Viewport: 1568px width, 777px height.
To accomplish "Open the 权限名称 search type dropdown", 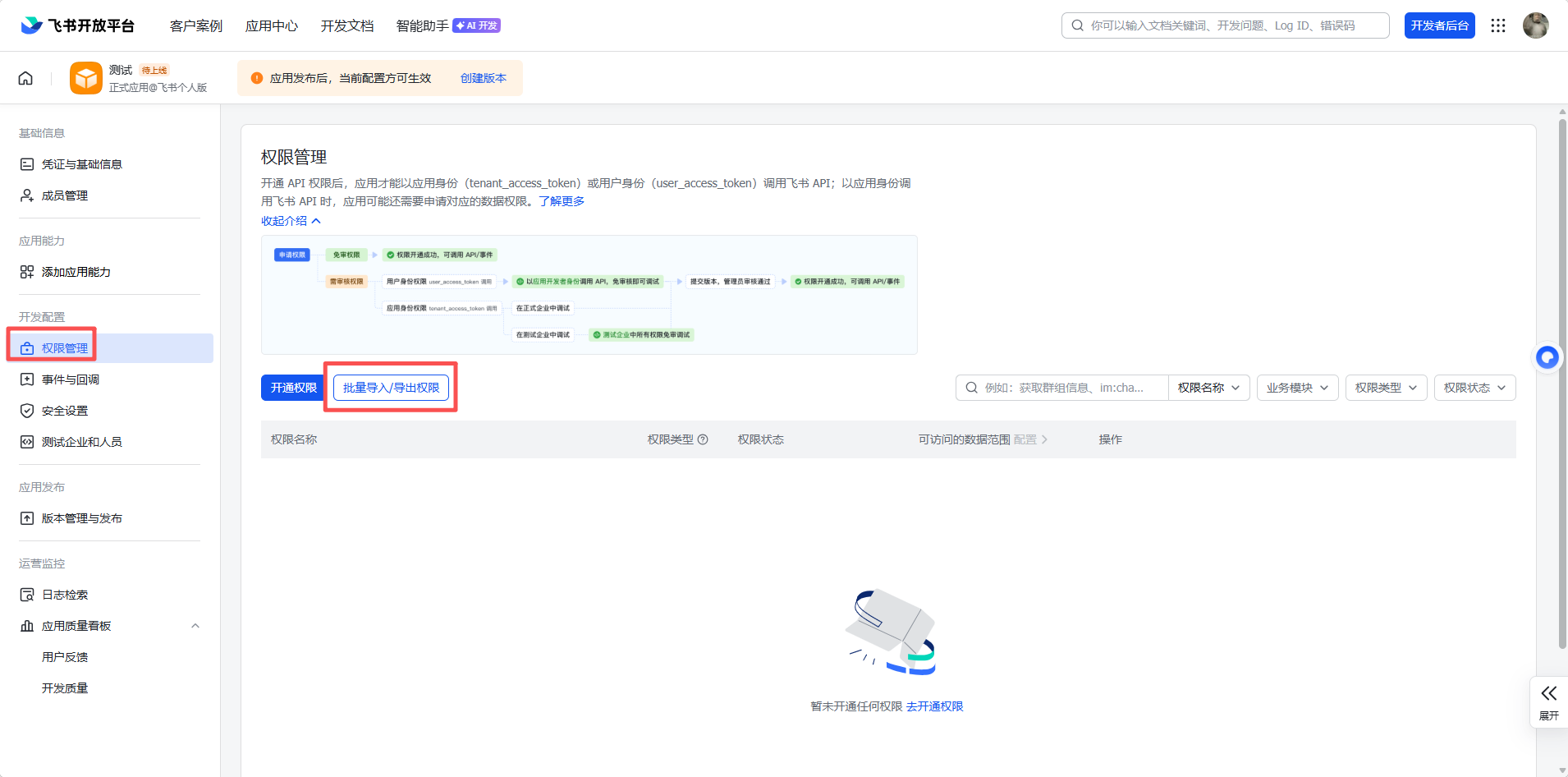I will (1208, 388).
